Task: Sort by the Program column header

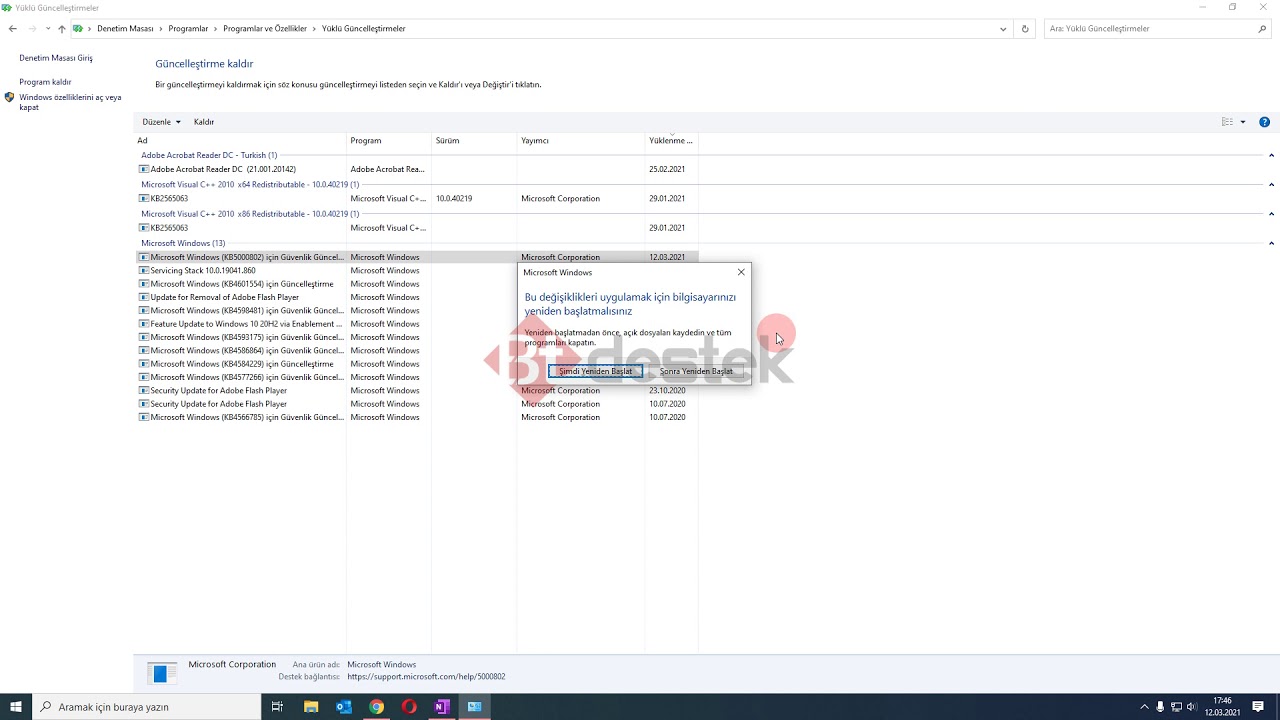Action: pos(389,141)
